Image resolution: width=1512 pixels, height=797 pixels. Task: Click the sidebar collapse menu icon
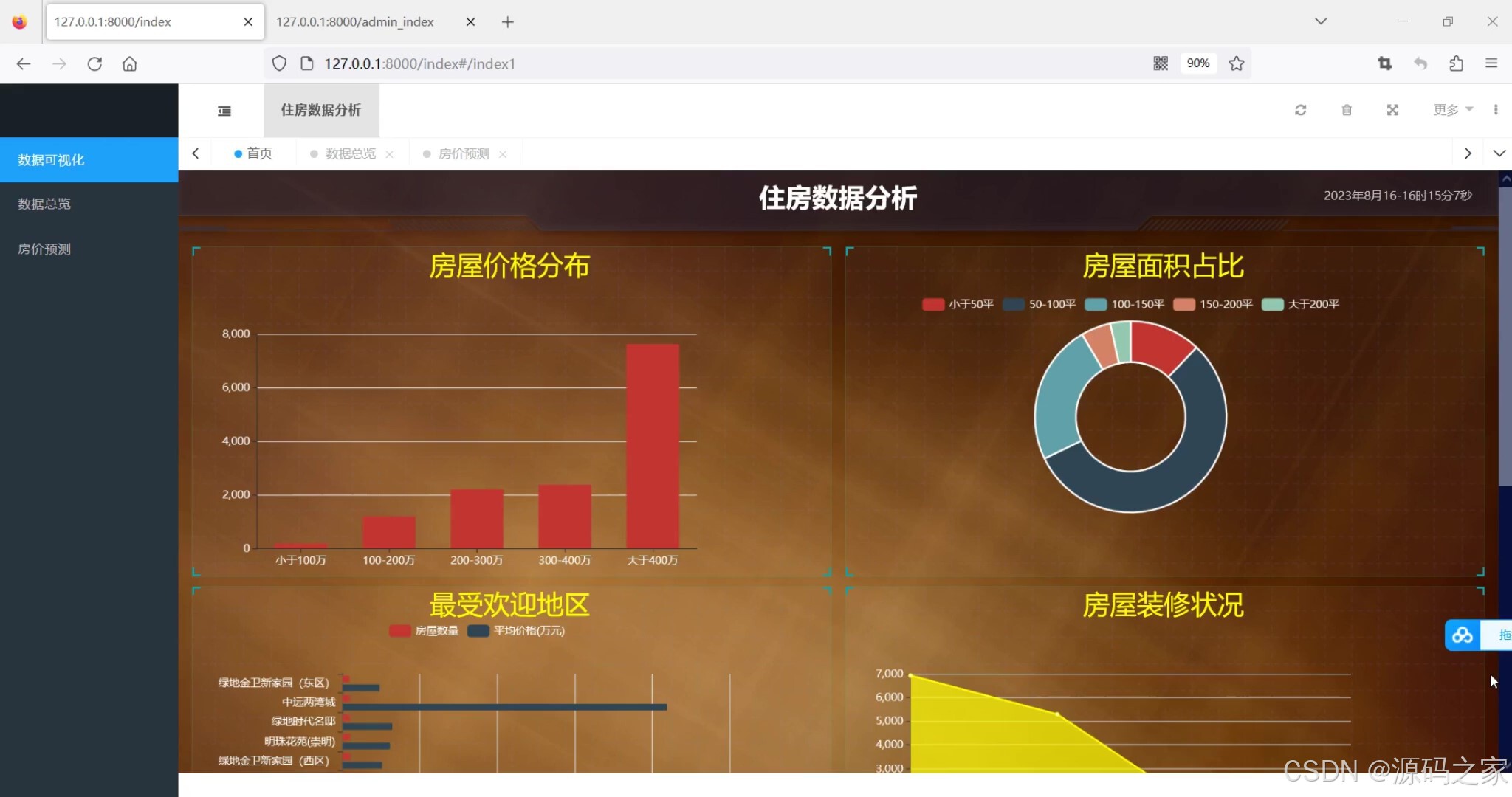(224, 111)
